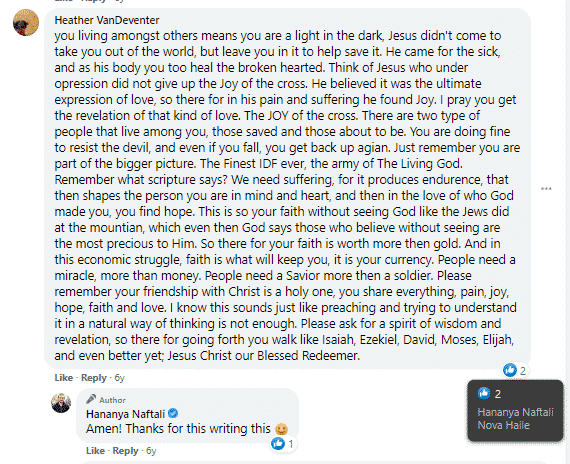Image resolution: width=570 pixels, height=464 pixels.
Task: Open Hananya Naftali's name in the reply
Action: [125, 414]
